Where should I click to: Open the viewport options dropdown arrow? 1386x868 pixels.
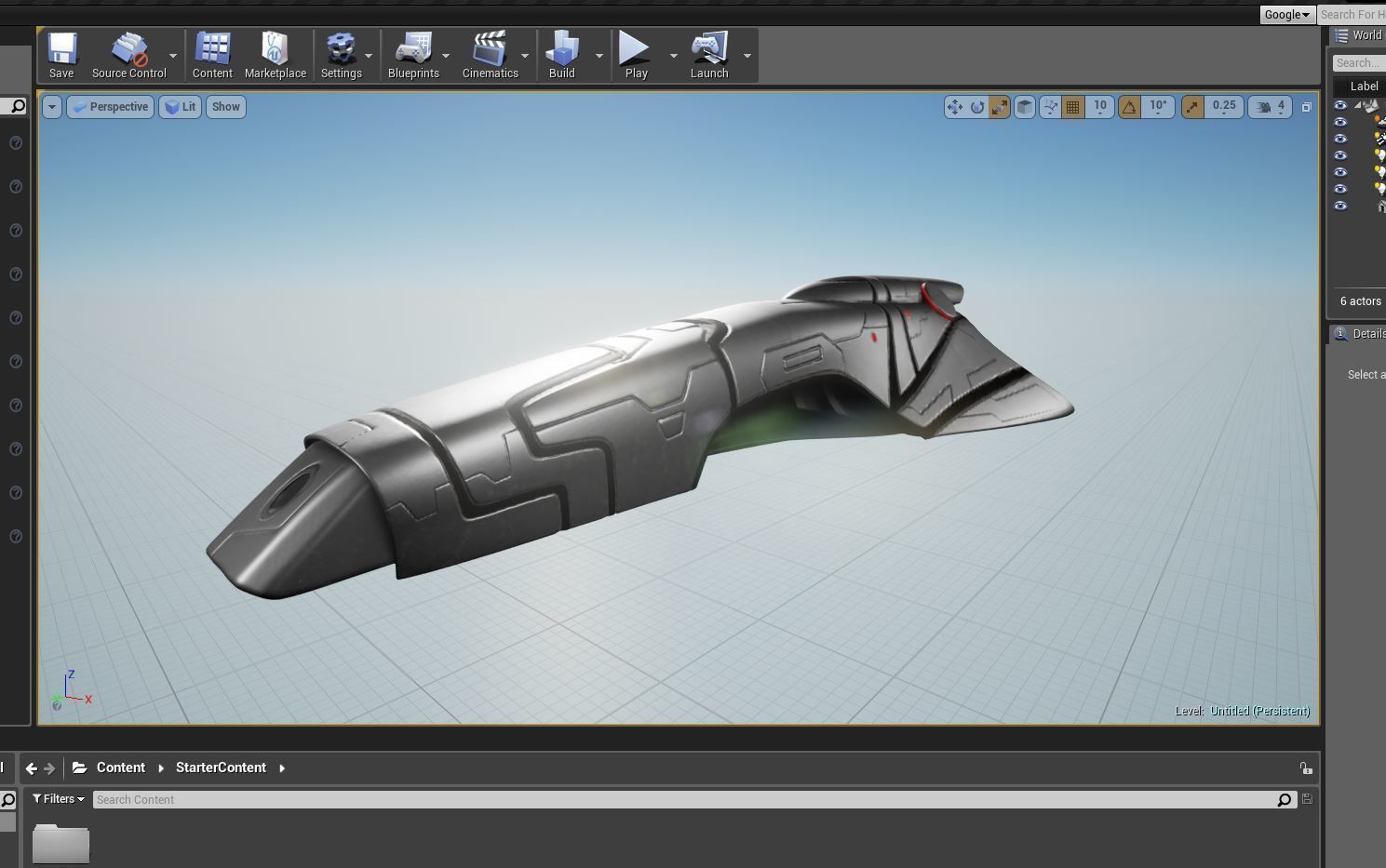52,107
